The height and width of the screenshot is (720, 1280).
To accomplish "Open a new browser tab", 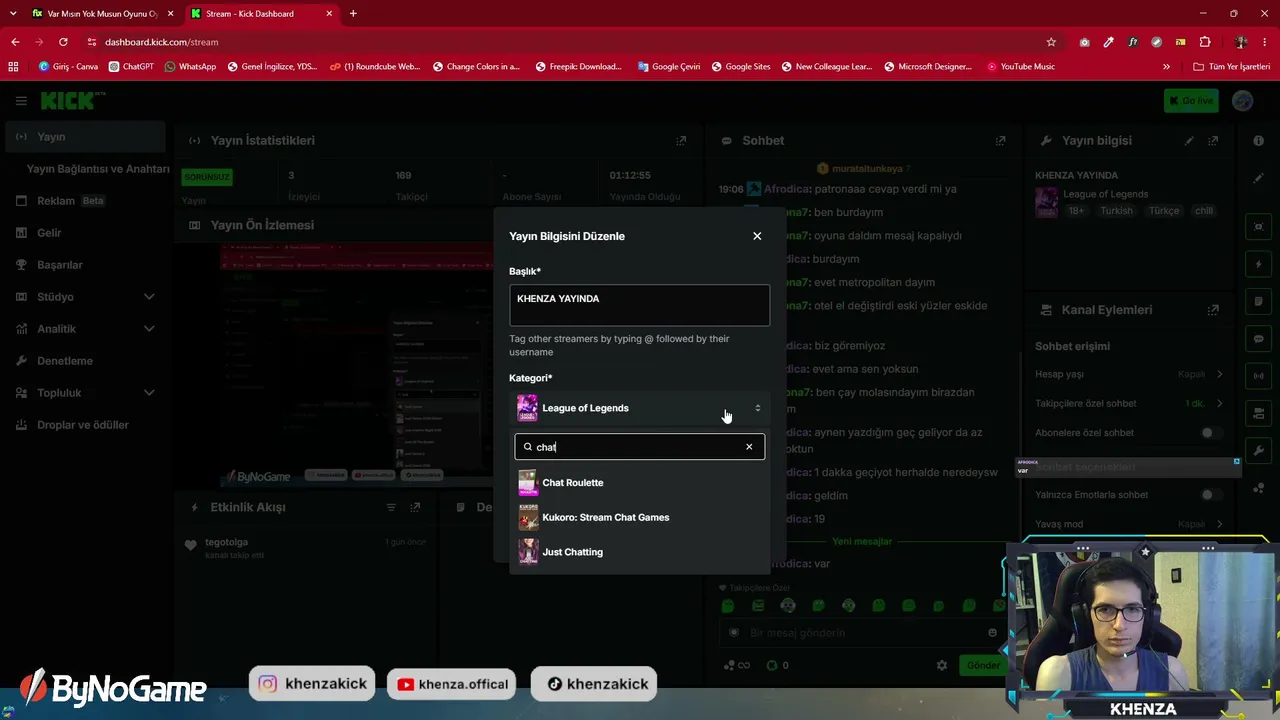I will (353, 14).
